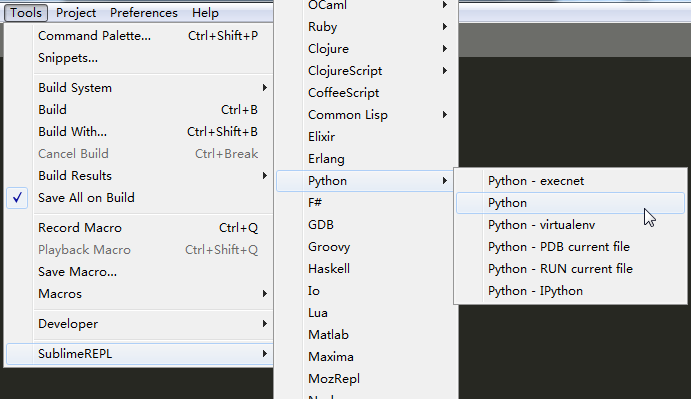Launch Python - IPython REPL
This screenshot has width=691, height=399.
[x=570, y=291]
